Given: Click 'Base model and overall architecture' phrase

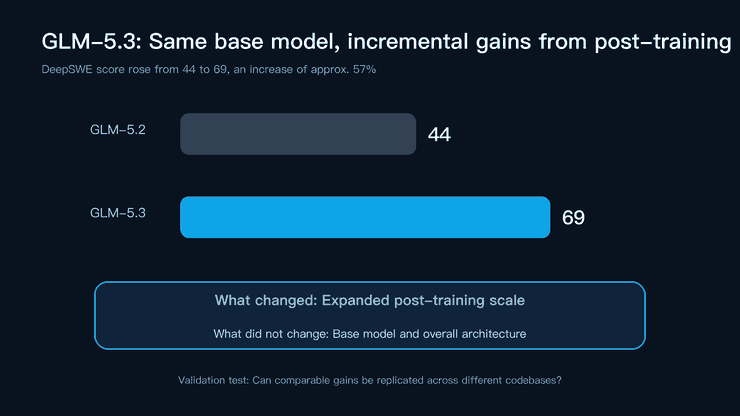Looking at the screenshot, I should [429, 334].
